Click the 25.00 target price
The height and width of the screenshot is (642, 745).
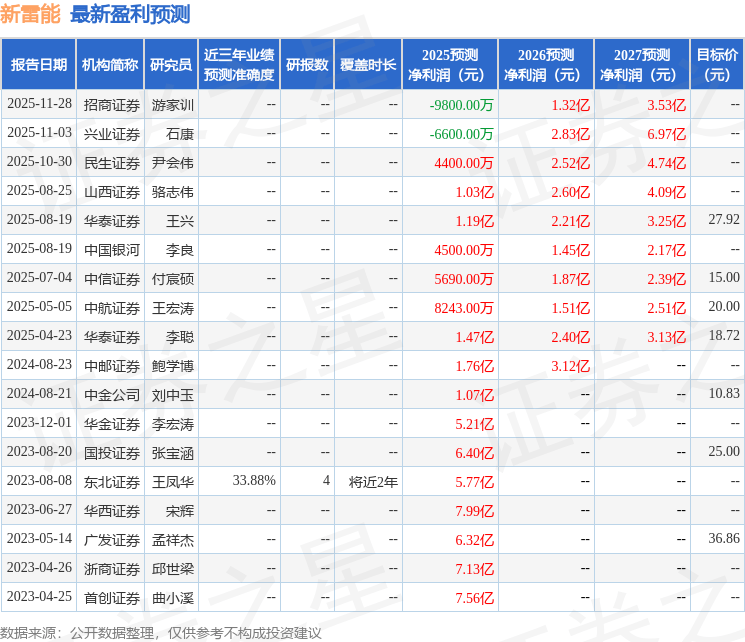(x=724, y=451)
